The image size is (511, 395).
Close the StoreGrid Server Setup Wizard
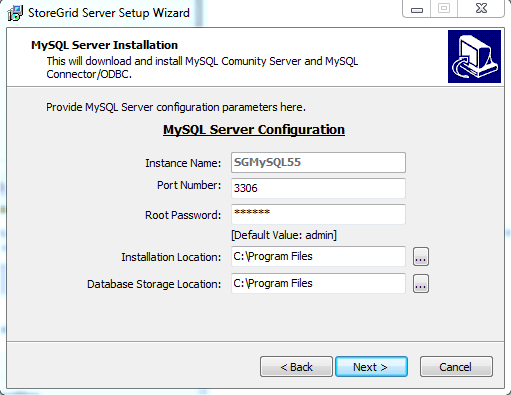click(481, 8)
